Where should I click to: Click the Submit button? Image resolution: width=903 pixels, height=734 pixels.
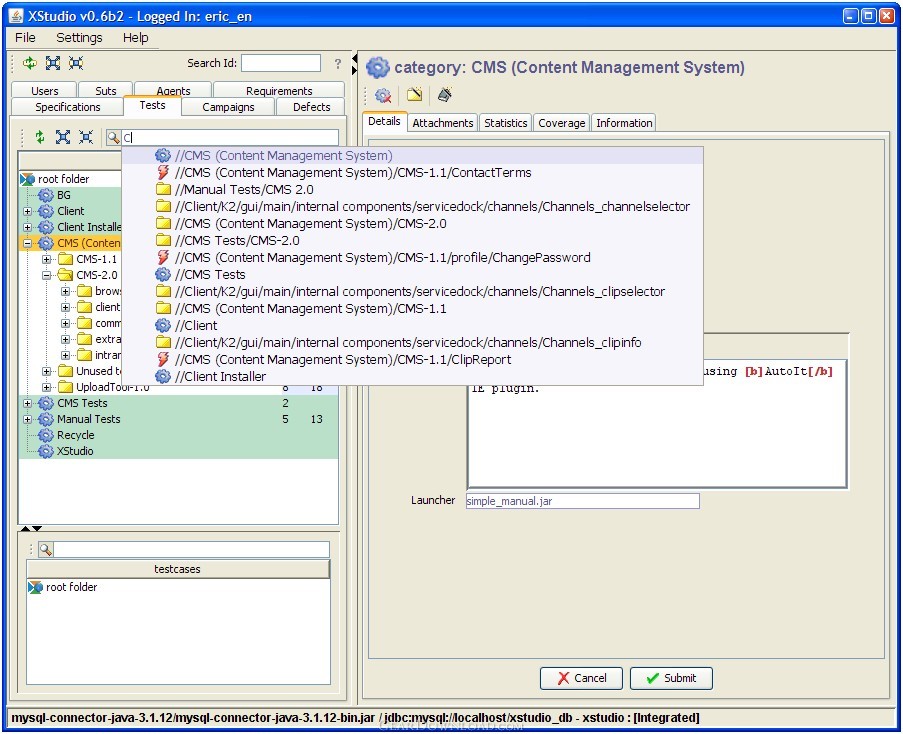tap(671, 678)
